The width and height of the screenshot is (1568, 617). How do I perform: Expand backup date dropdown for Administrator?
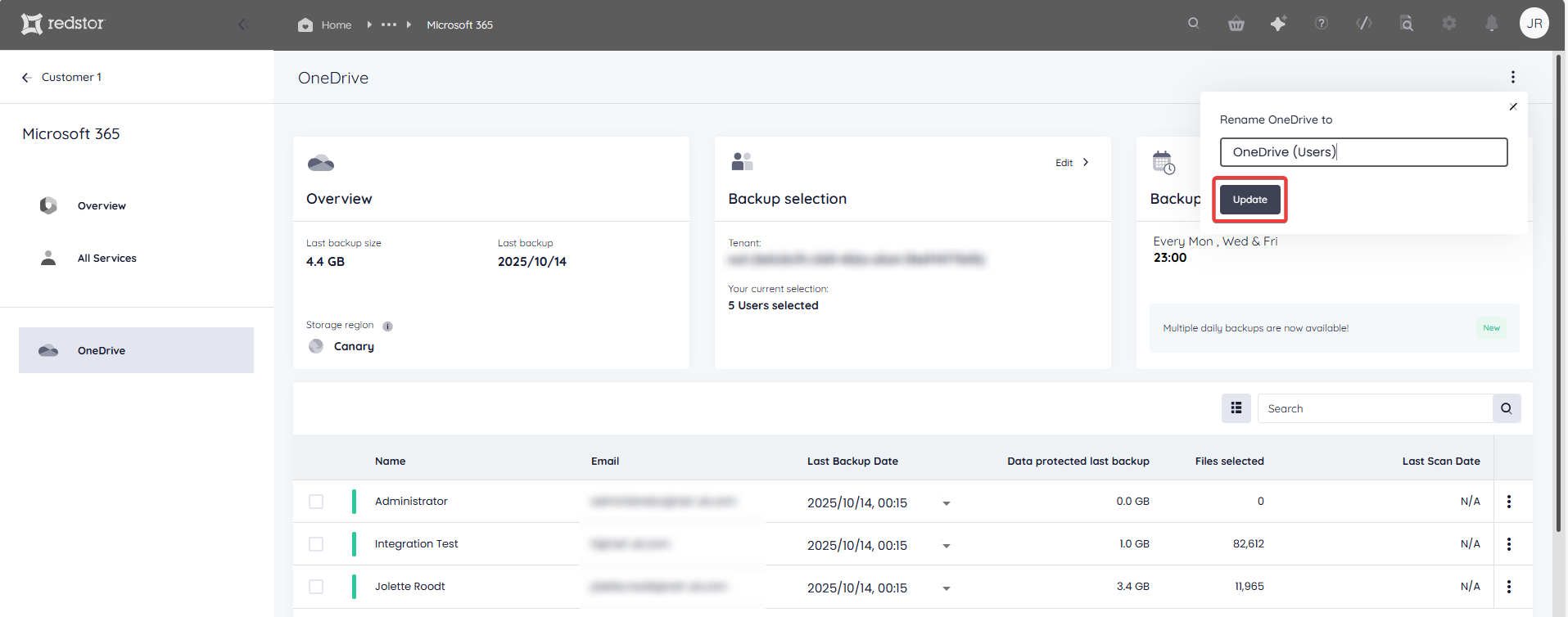(947, 503)
